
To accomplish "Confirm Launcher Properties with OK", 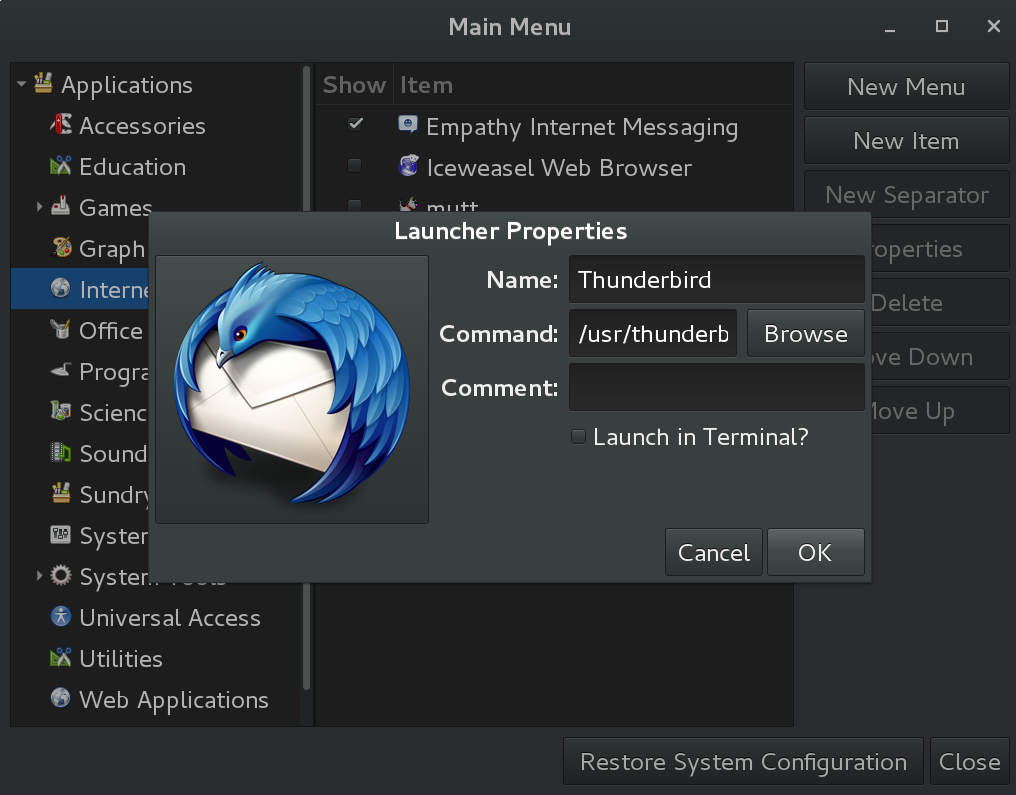I will pos(815,552).
